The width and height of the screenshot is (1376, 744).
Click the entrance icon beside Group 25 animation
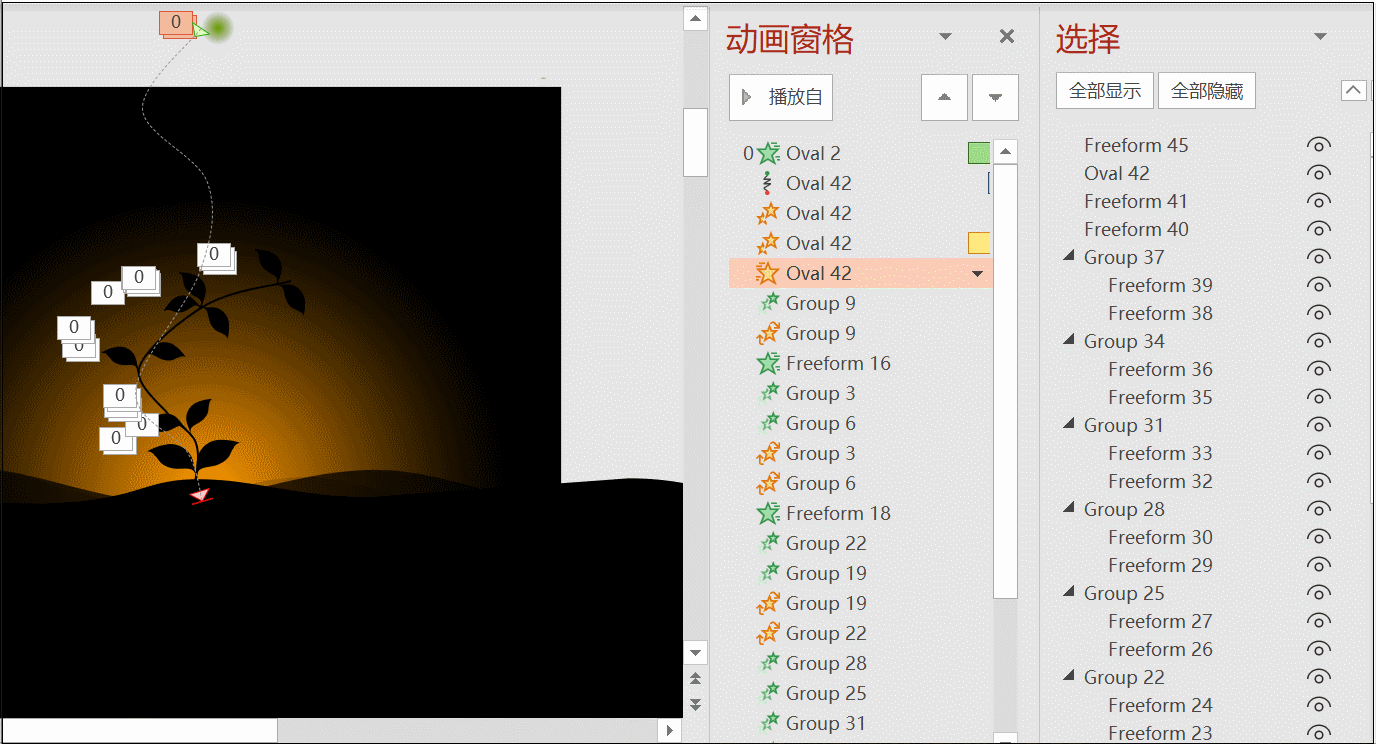point(769,693)
